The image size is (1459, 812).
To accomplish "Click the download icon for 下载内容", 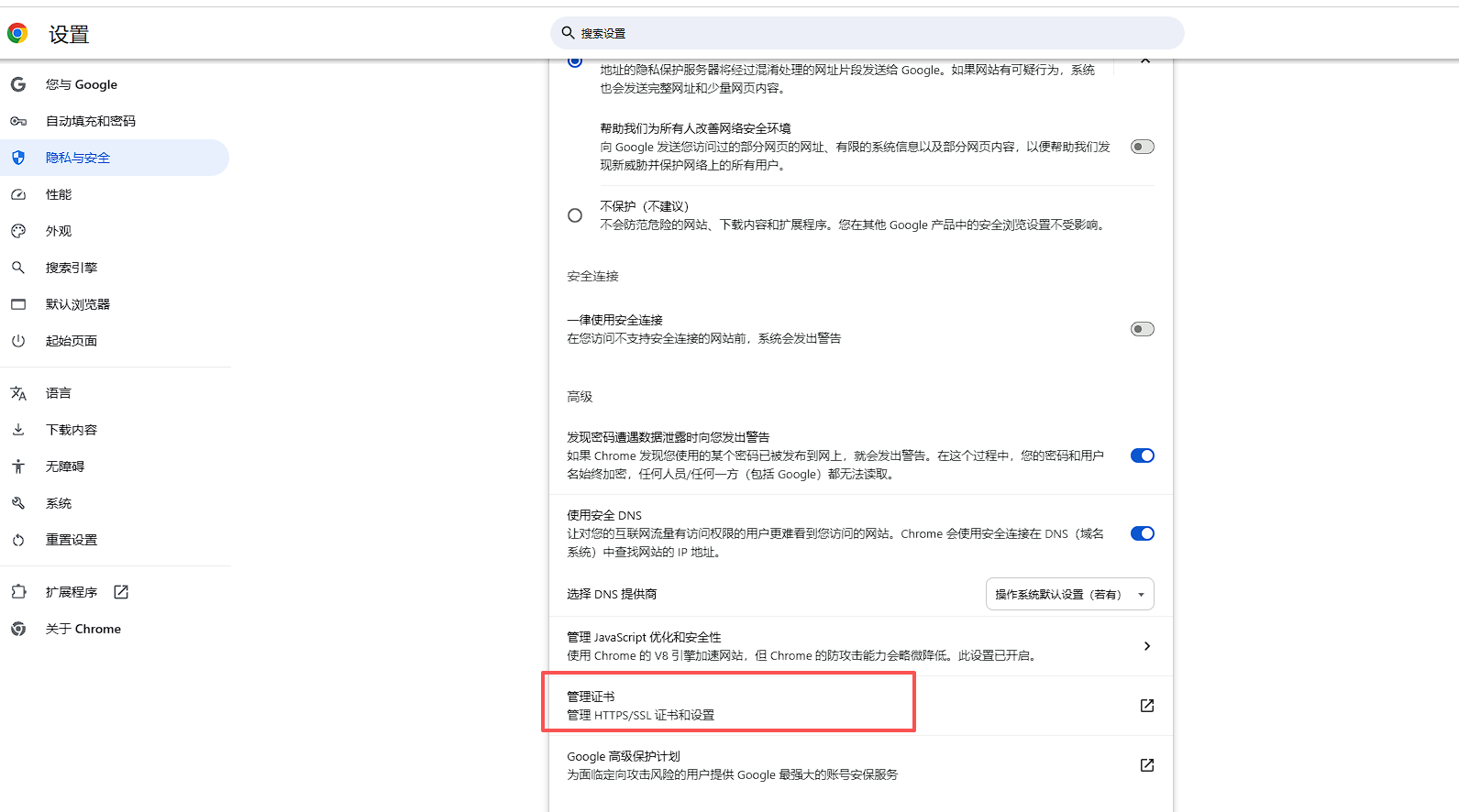I will click(x=18, y=430).
